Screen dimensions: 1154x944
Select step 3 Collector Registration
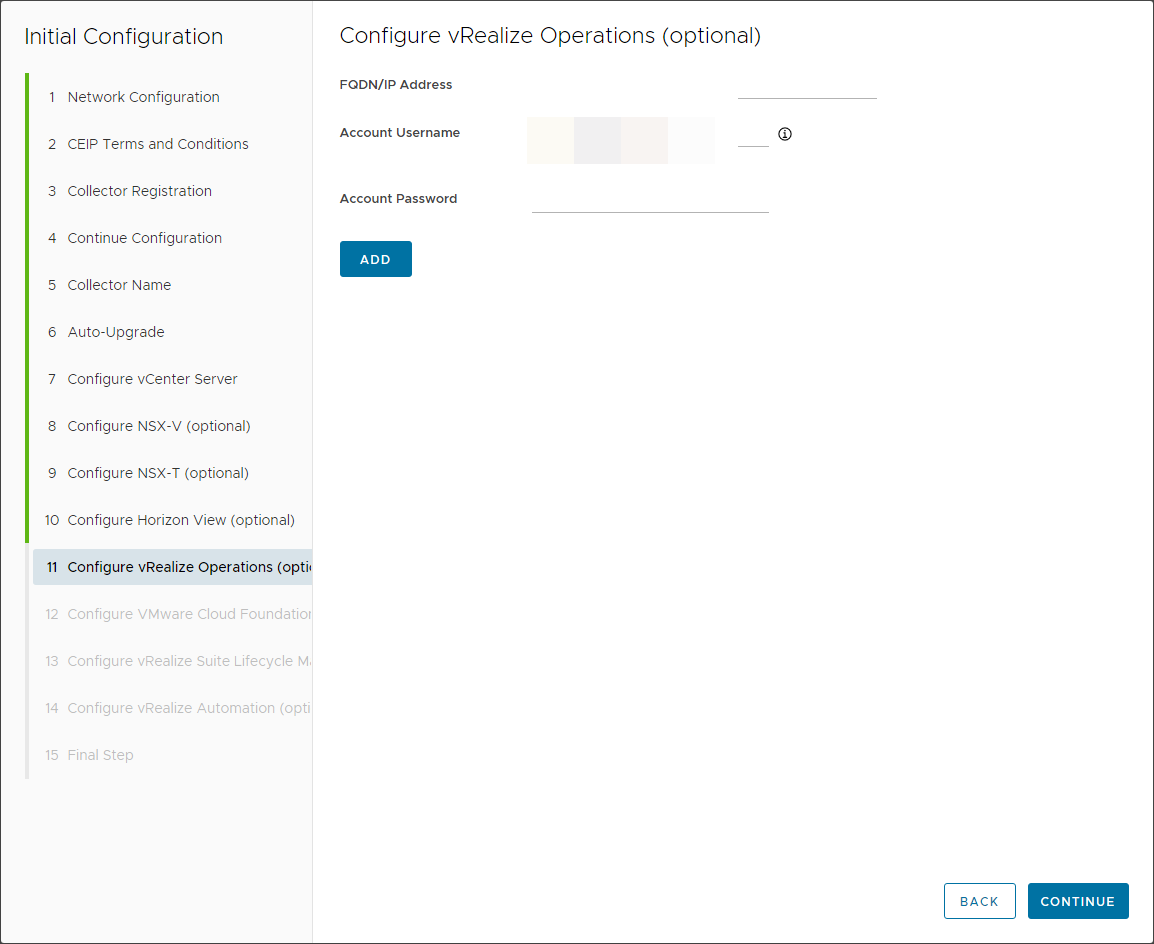point(172,191)
